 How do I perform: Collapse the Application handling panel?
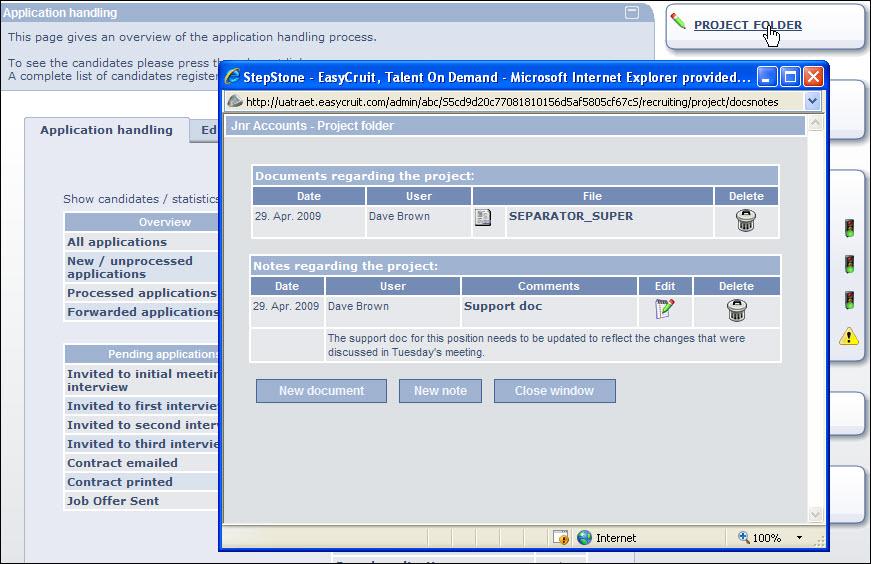coord(632,12)
